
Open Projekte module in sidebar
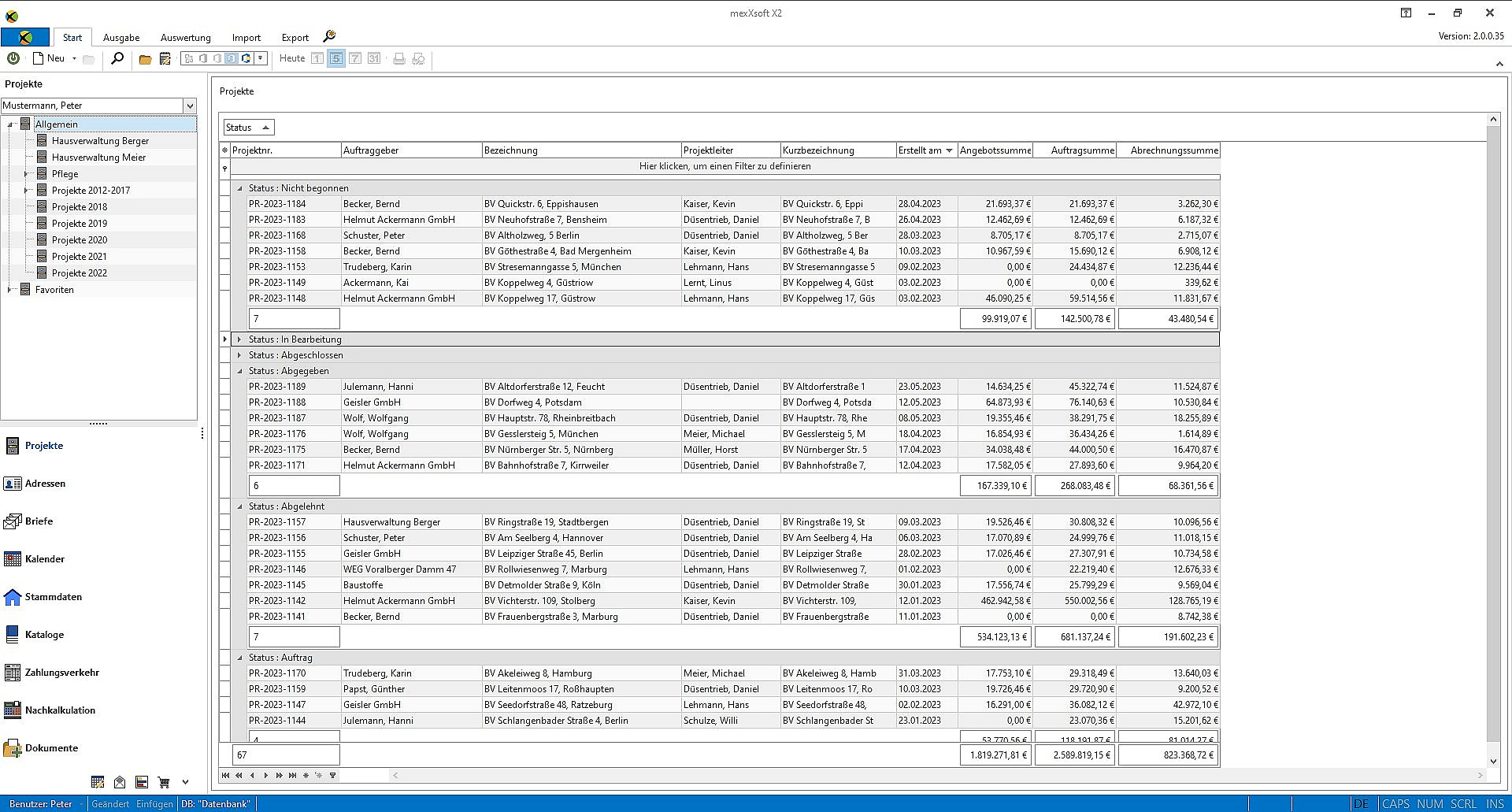tap(35, 446)
